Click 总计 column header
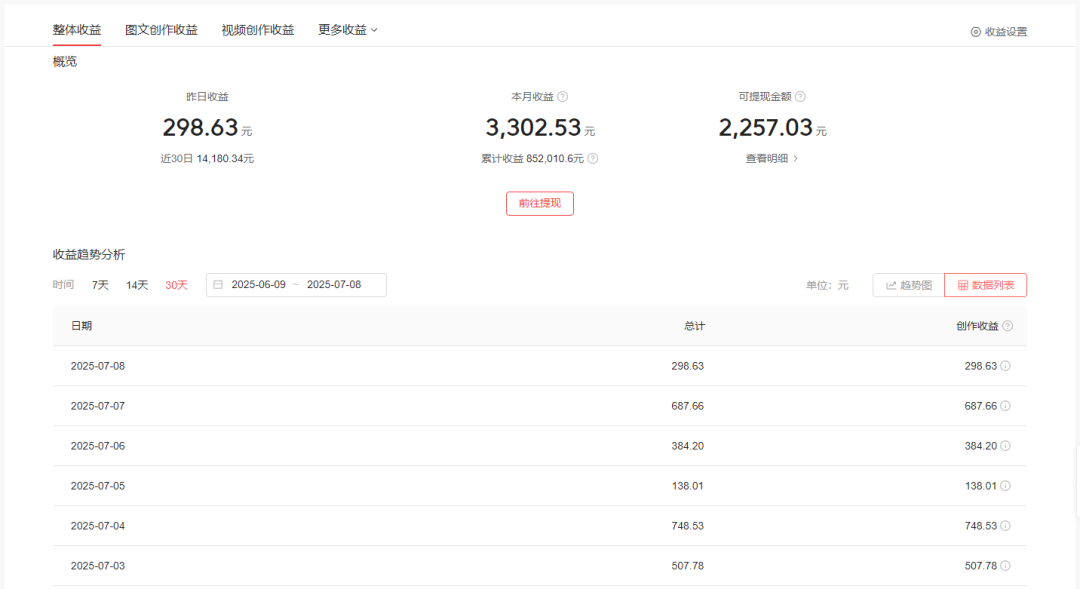1080x589 pixels. click(x=694, y=326)
